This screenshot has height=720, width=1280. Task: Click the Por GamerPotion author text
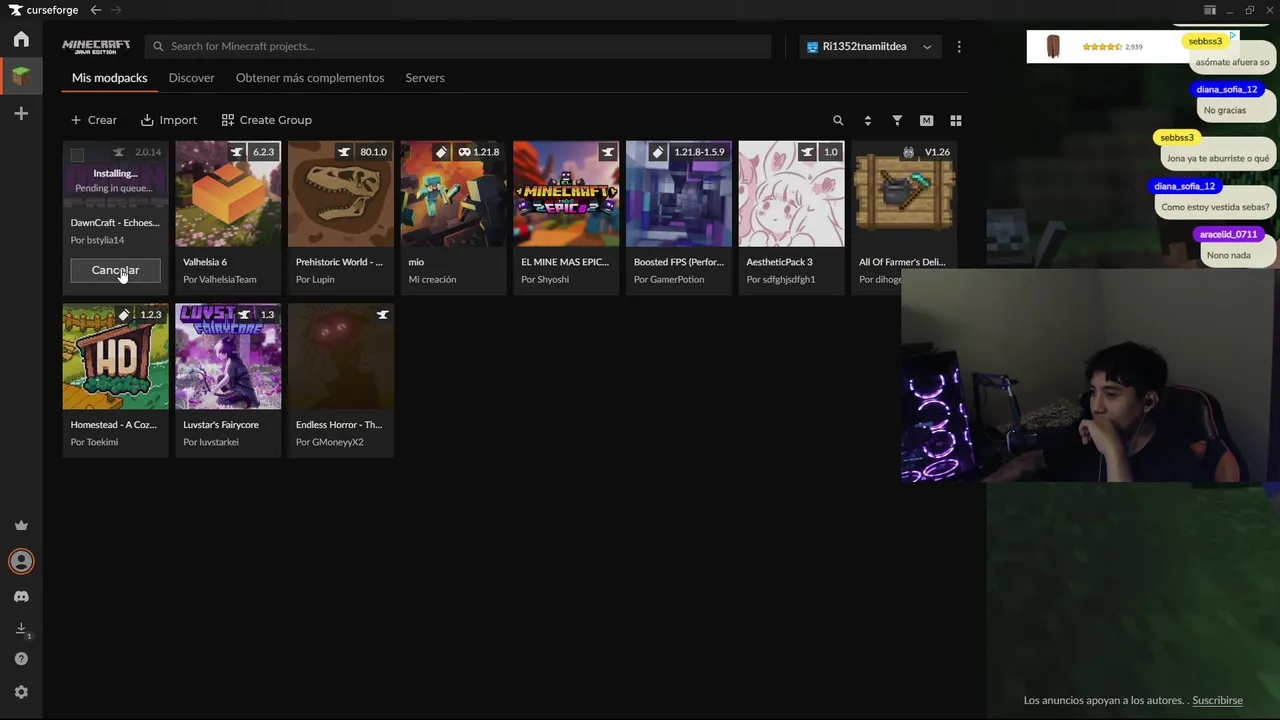pyautogui.click(x=669, y=280)
